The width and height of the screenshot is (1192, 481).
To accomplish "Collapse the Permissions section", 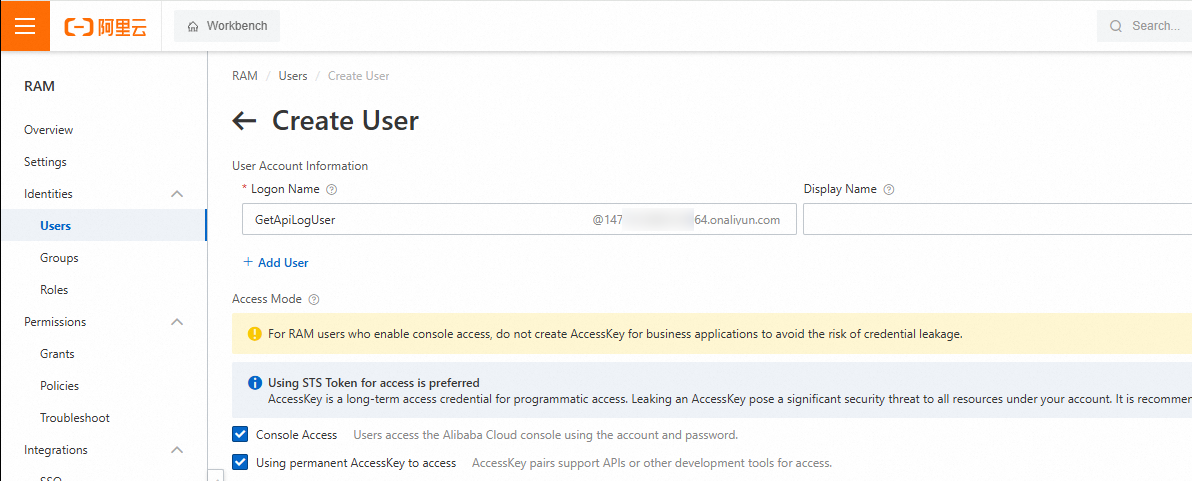I will (x=177, y=322).
